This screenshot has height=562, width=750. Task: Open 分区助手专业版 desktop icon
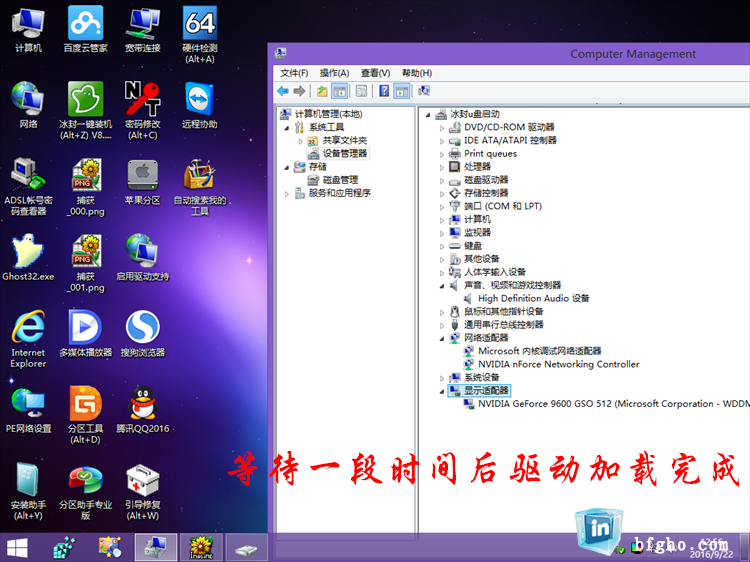86,493
